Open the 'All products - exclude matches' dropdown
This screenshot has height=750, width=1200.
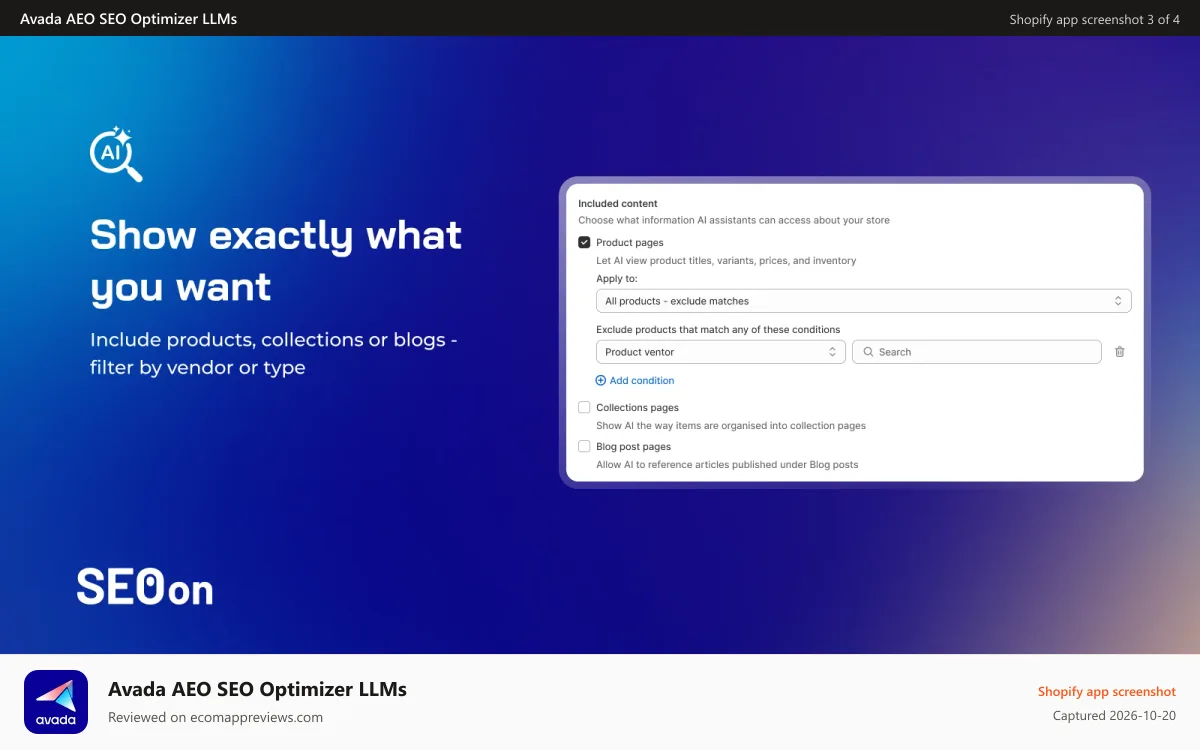863,301
